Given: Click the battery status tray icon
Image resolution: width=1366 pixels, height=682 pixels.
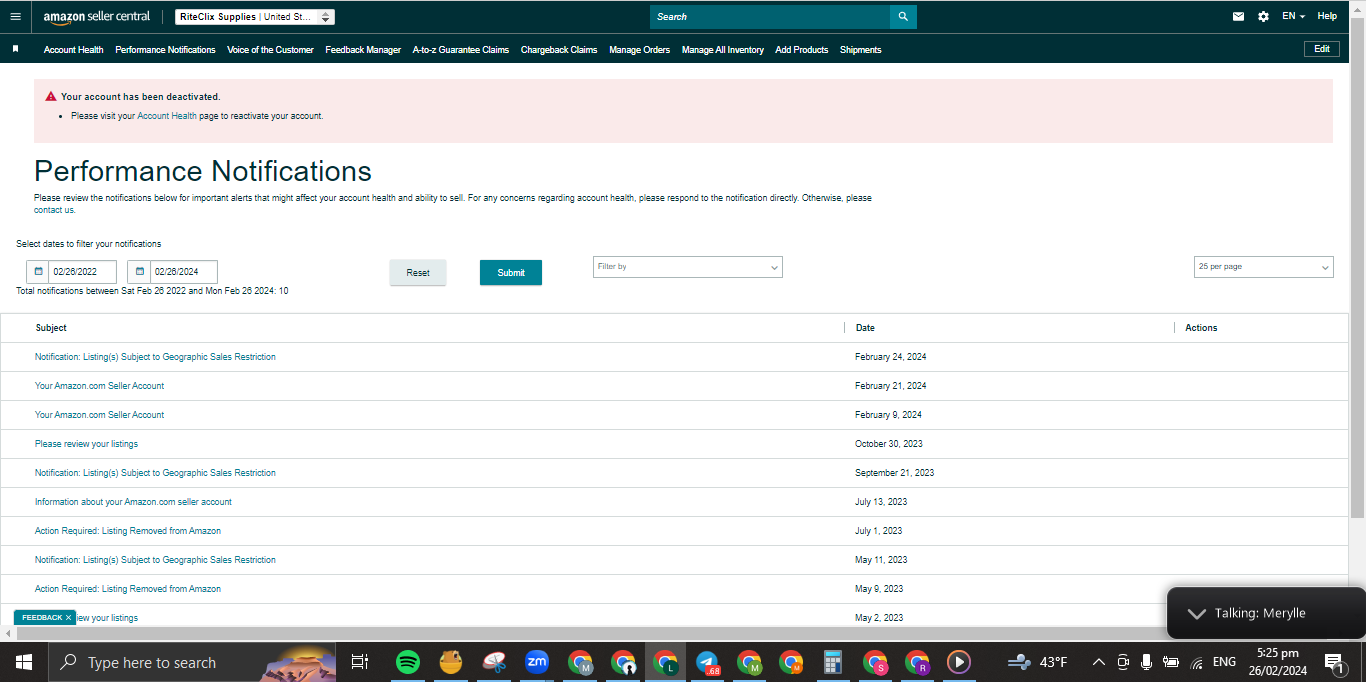Looking at the screenshot, I should [x=1171, y=662].
